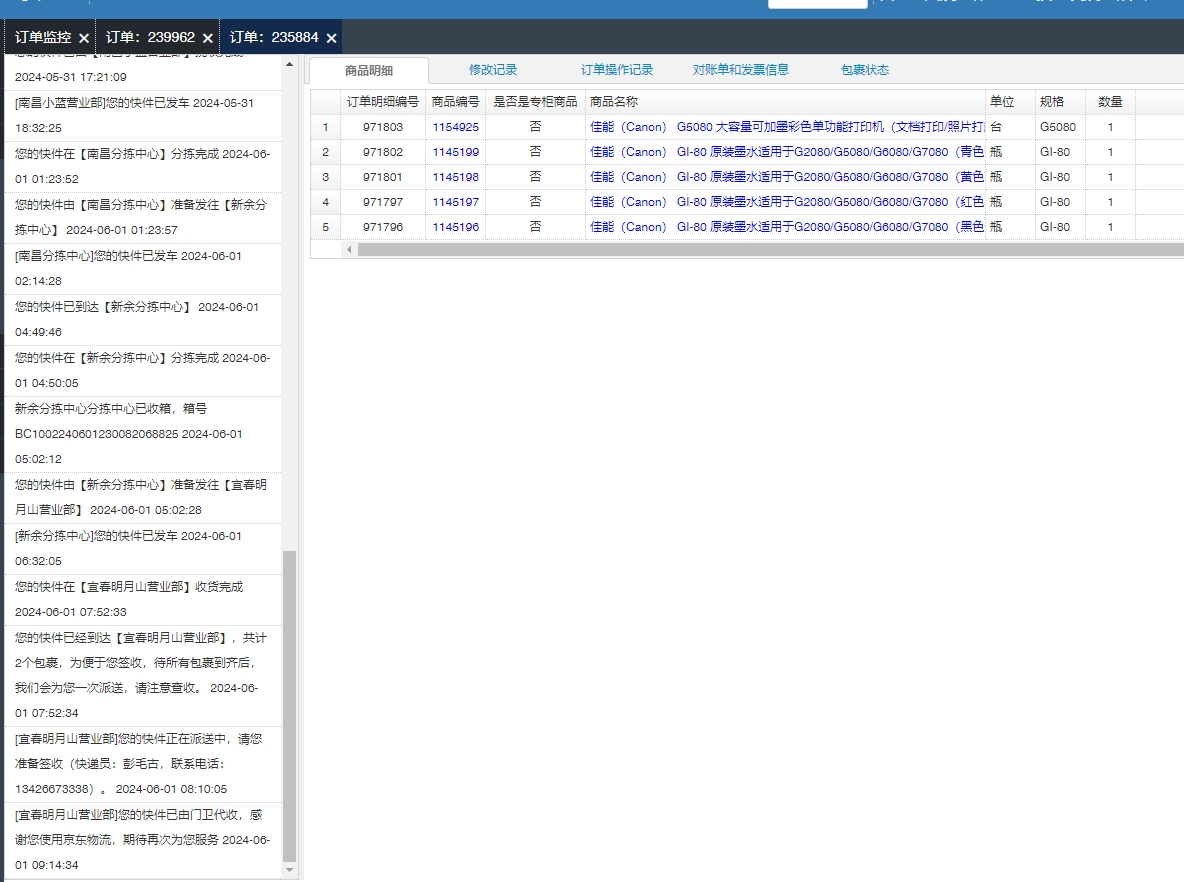Screen dimensions: 1184x882
Task: Open the GI-80 青色 ink product name link
Action: coord(786,152)
